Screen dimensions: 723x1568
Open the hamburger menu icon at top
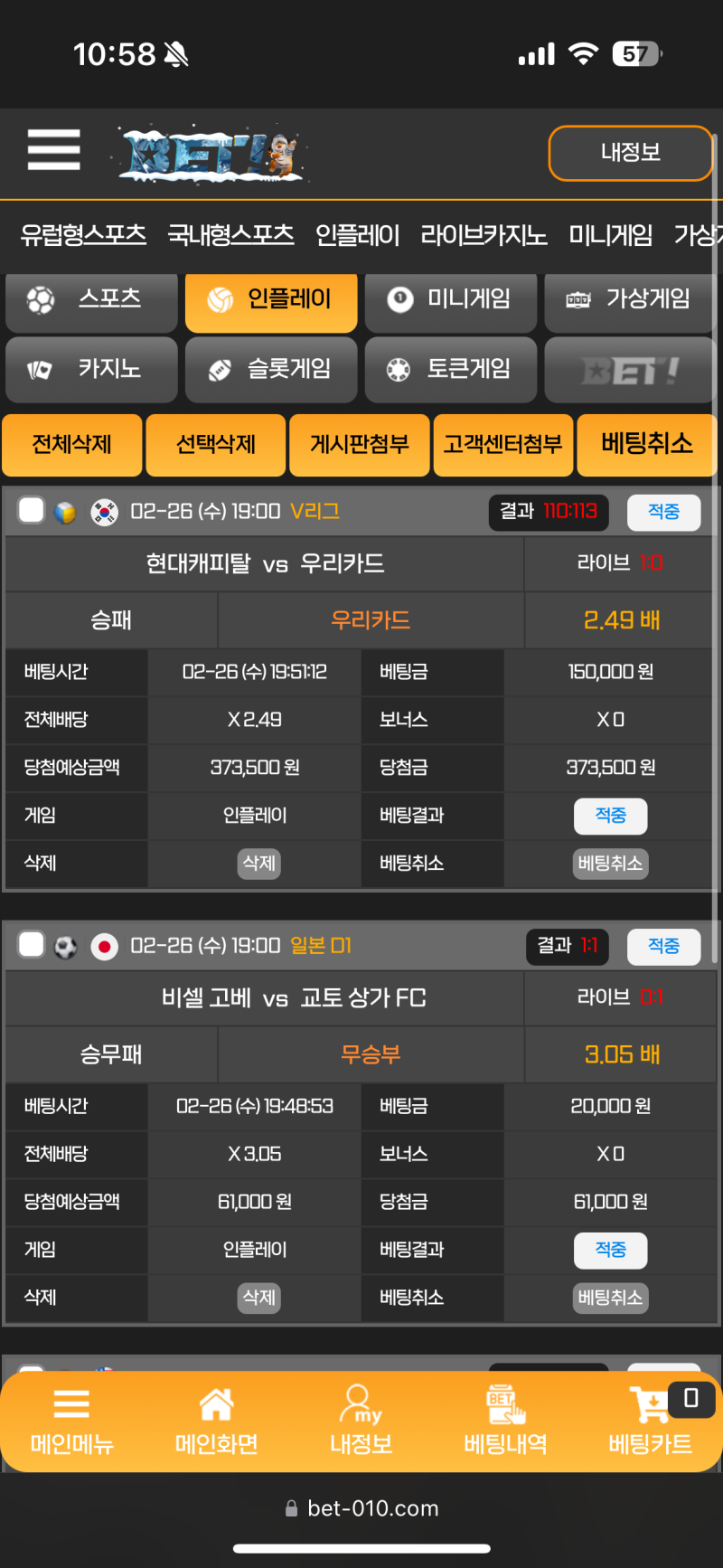[54, 149]
